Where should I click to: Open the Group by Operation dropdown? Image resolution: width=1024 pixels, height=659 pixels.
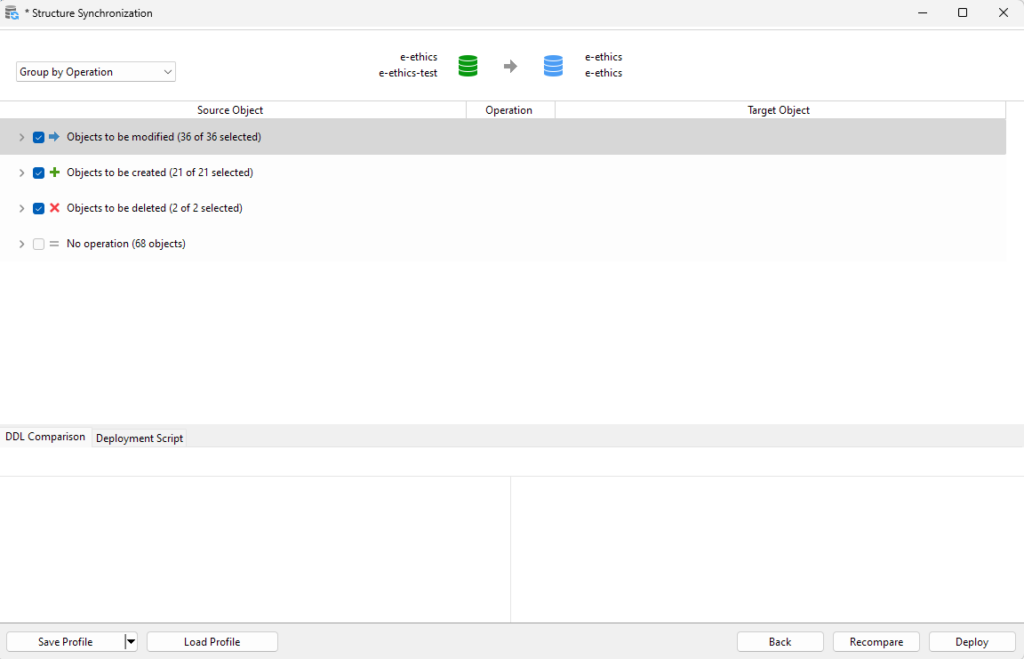click(x=96, y=72)
